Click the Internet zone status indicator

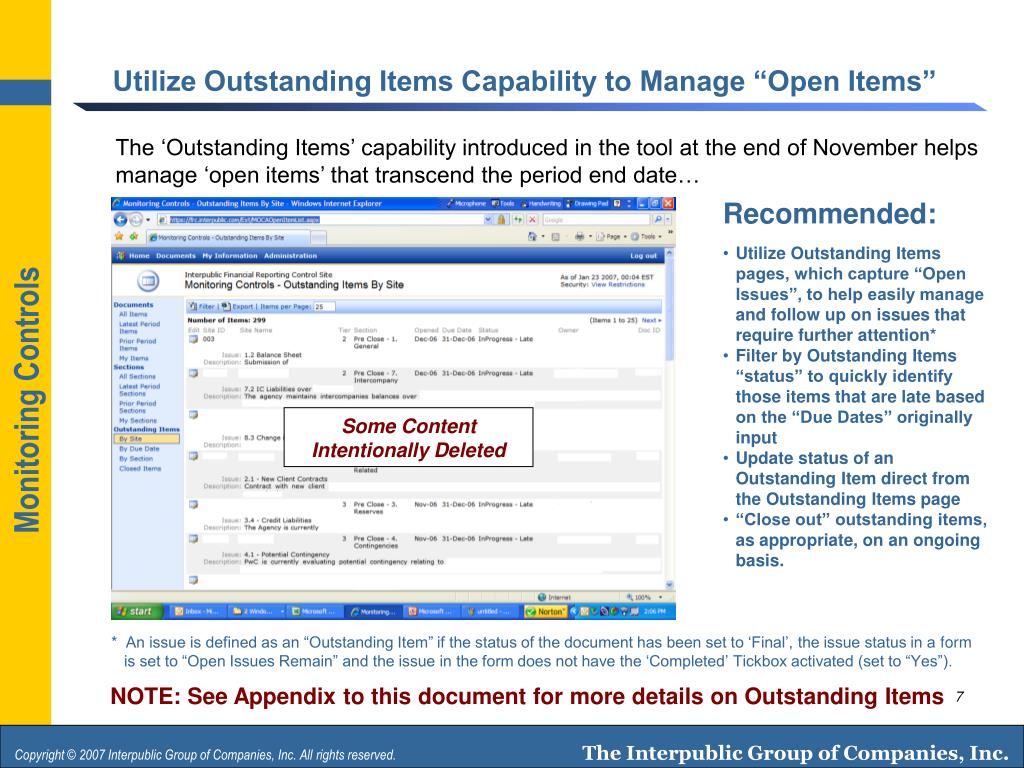pos(554,598)
